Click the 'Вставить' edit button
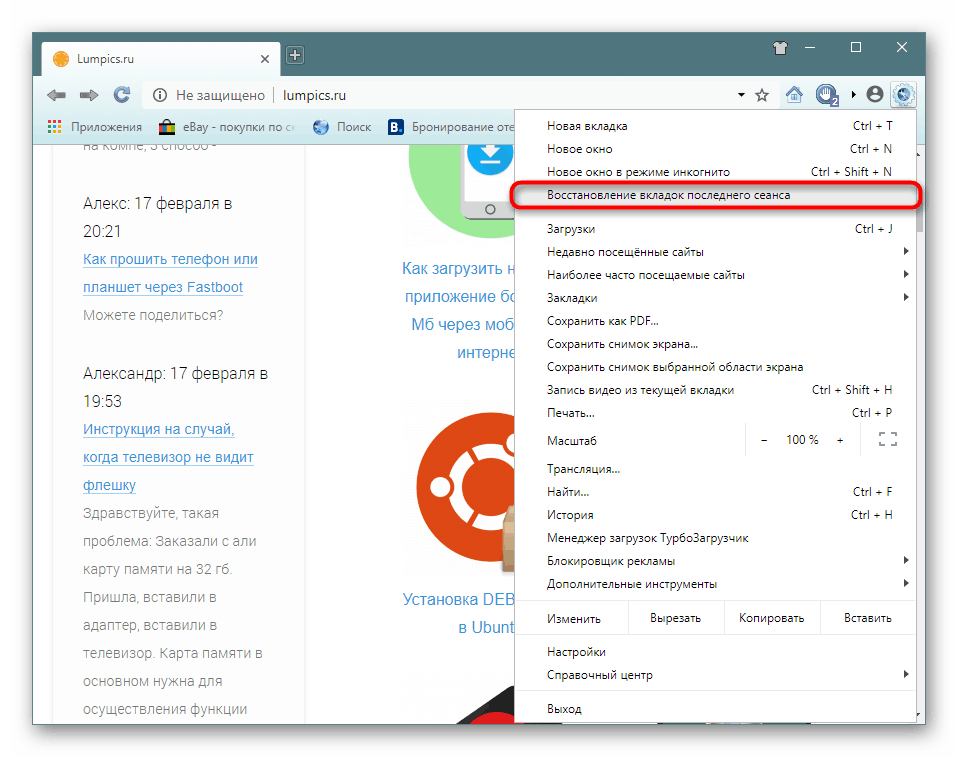The image size is (958, 757). tap(868, 618)
